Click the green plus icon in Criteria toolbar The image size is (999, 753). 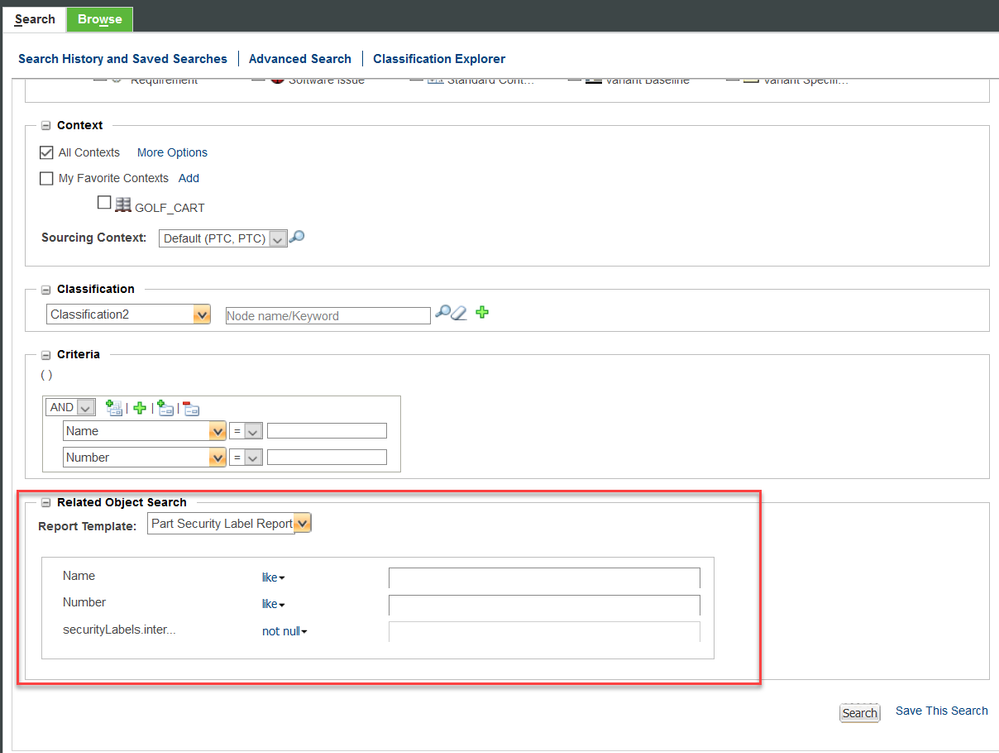tap(140, 408)
